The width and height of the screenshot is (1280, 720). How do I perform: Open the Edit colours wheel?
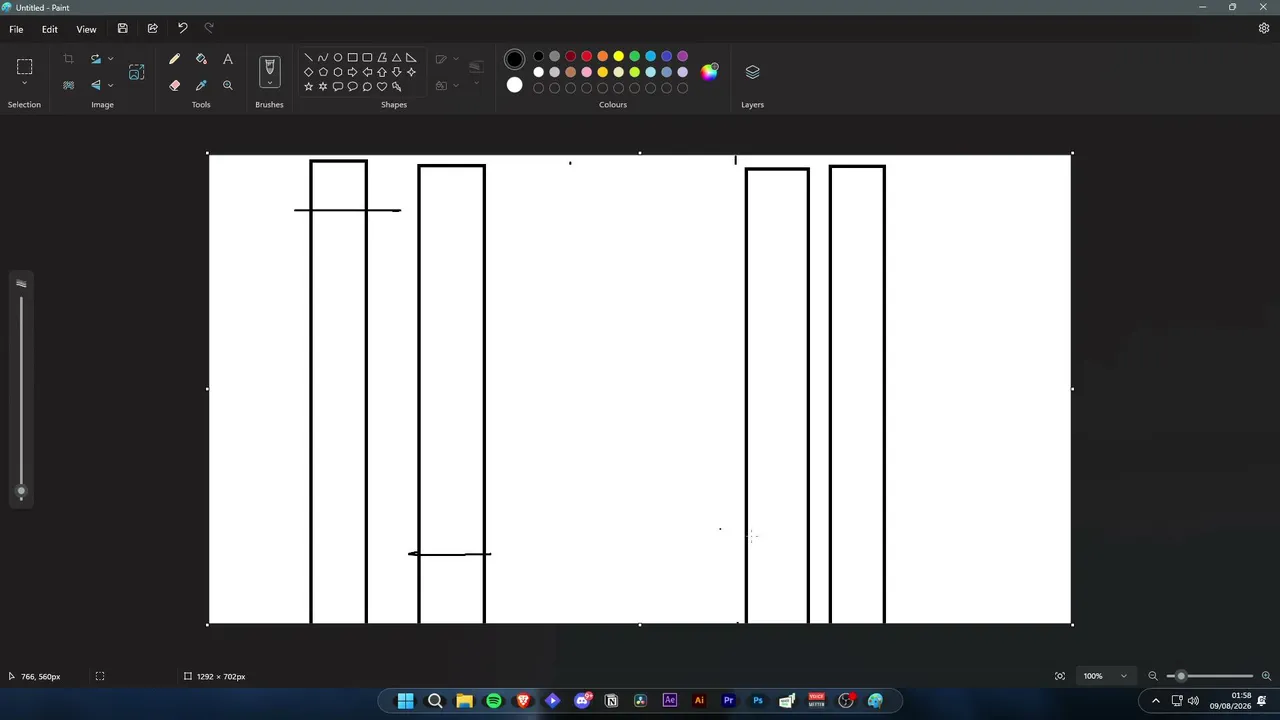coord(709,71)
